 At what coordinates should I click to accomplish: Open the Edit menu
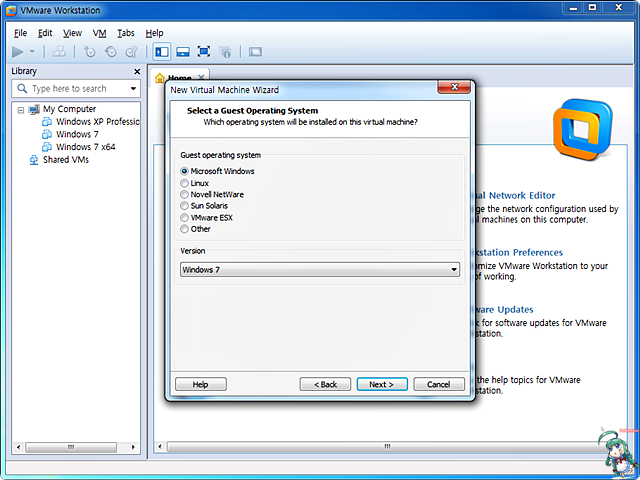point(45,33)
